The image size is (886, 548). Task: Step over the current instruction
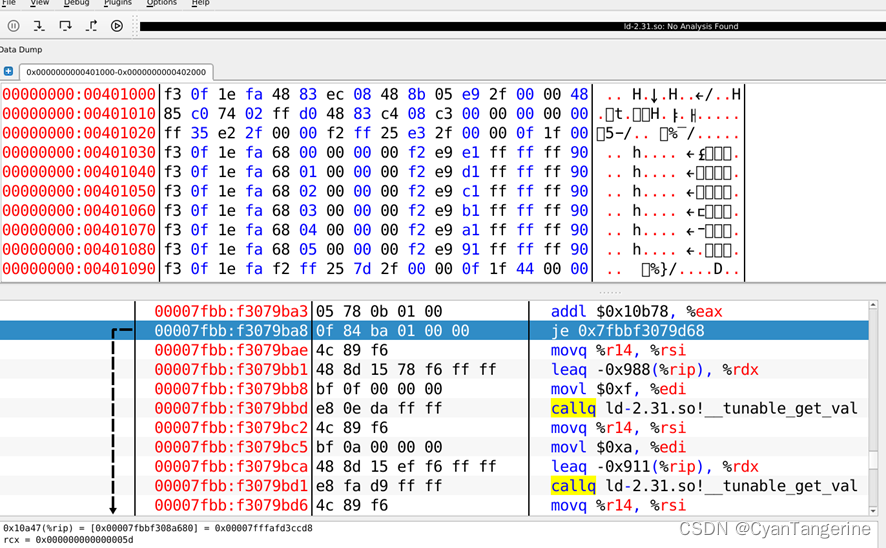(x=65, y=25)
